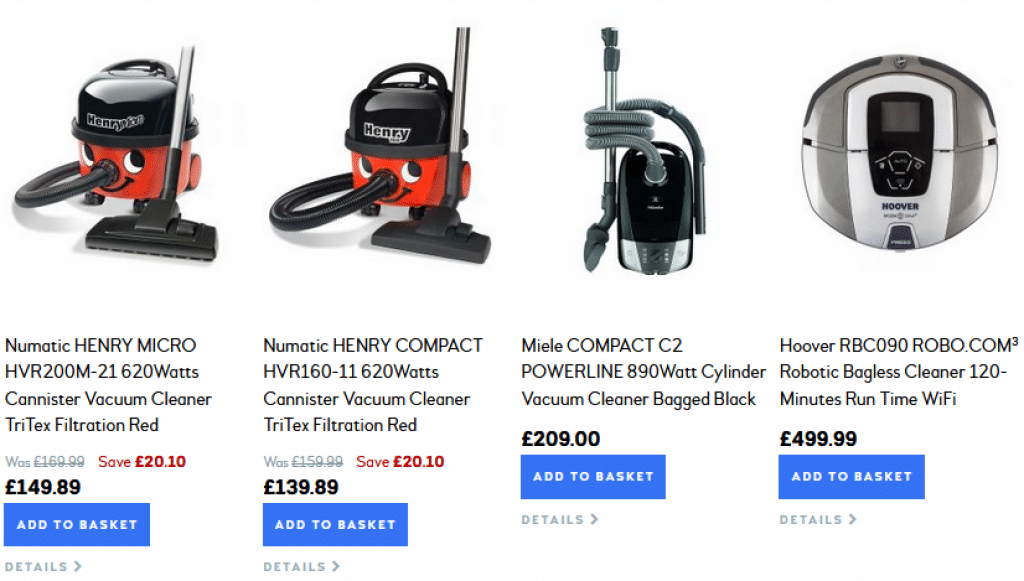Click chevron arrow next to Miele Details
Image resolution: width=1024 pixels, height=581 pixels.
[594, 520]
